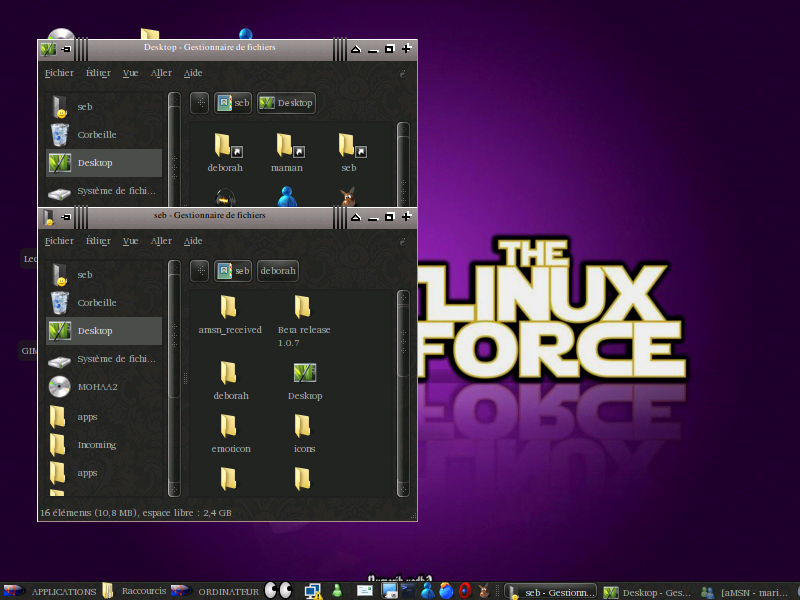800x600 pixels.
Task: Open Aller menu in seb window
Action: click(x=161, y=241)
